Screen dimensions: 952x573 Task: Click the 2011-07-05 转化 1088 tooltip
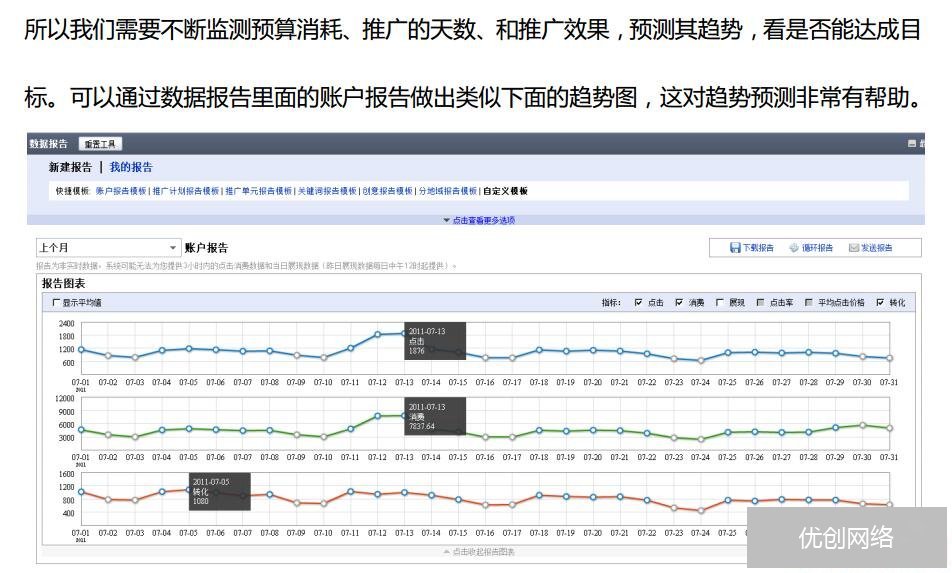[220, 491]
